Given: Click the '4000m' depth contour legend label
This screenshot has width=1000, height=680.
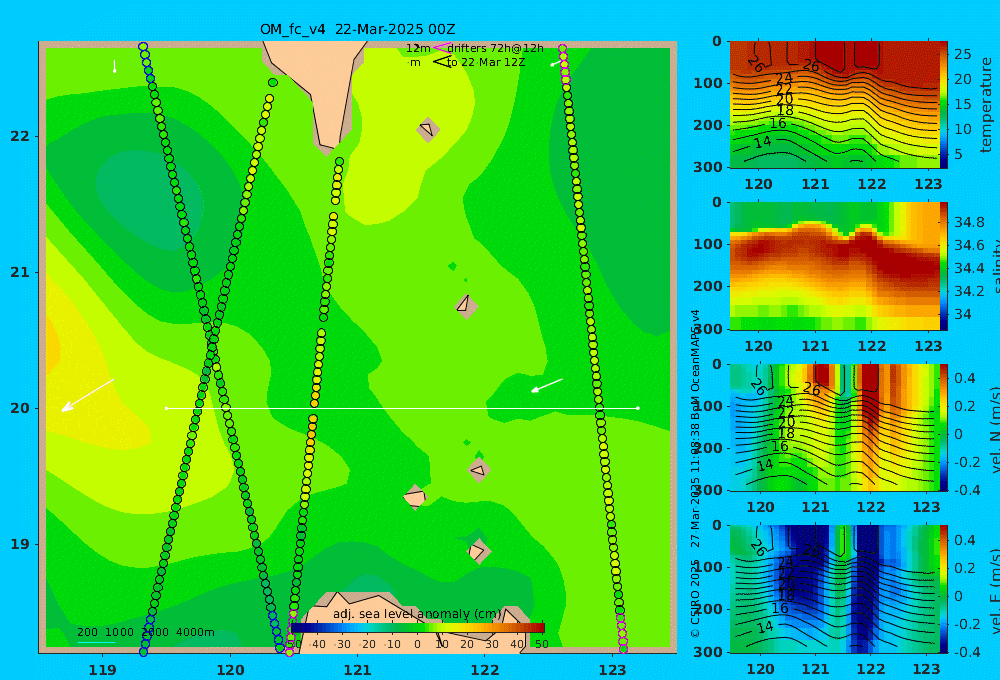Looking at the screenshot, I should [x=195, y=632].
